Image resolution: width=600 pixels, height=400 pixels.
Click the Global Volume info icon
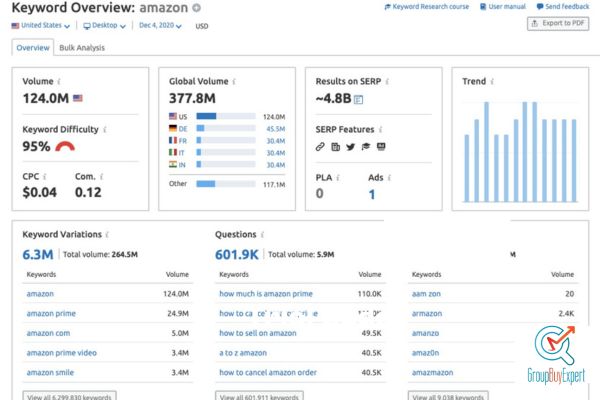(234, 82)
